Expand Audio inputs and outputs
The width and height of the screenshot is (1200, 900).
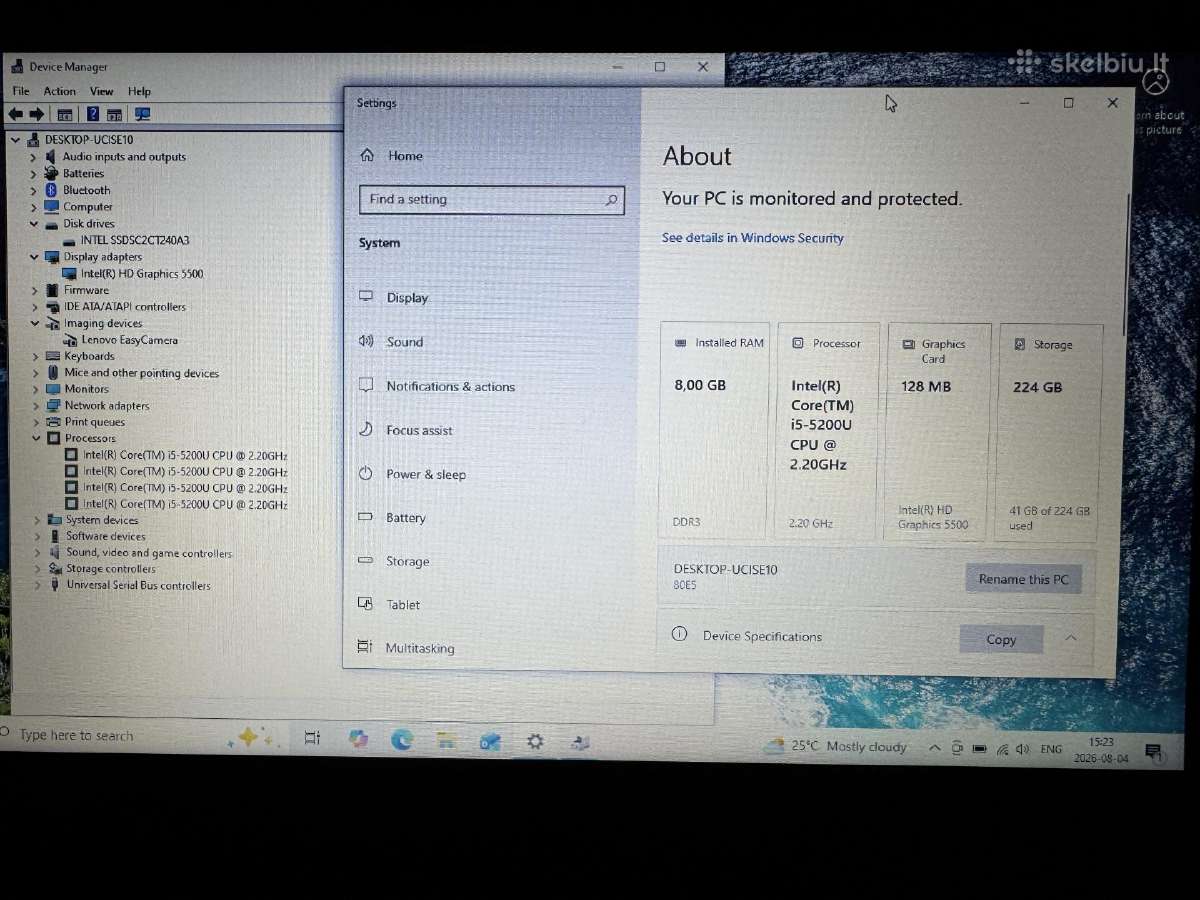(33, 157)
